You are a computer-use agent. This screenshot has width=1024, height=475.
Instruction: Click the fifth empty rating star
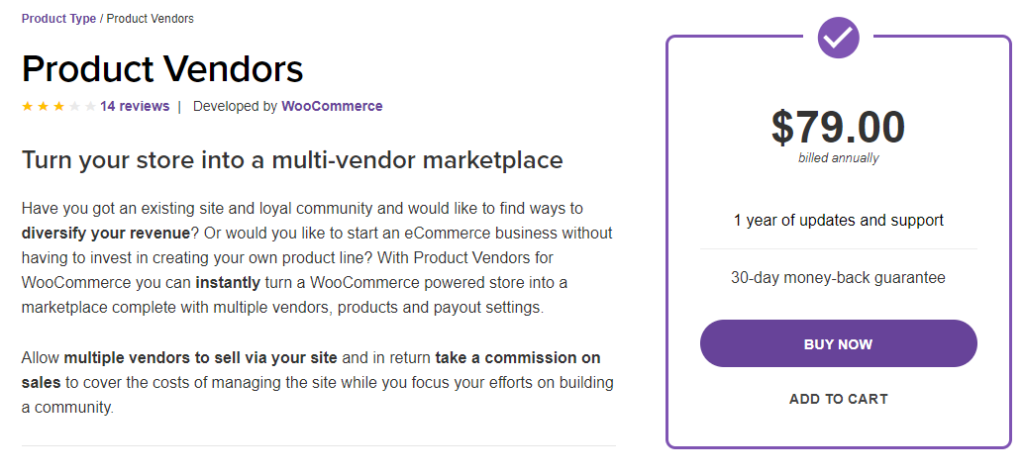[90, 106]
